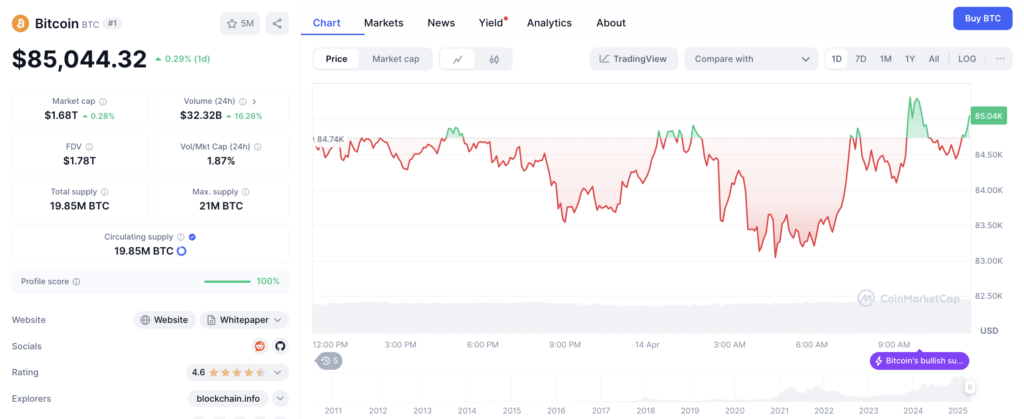Select the Market cap toggle
The width and height of the screenshot is (1024, 419).
click(x=396, y=59)
